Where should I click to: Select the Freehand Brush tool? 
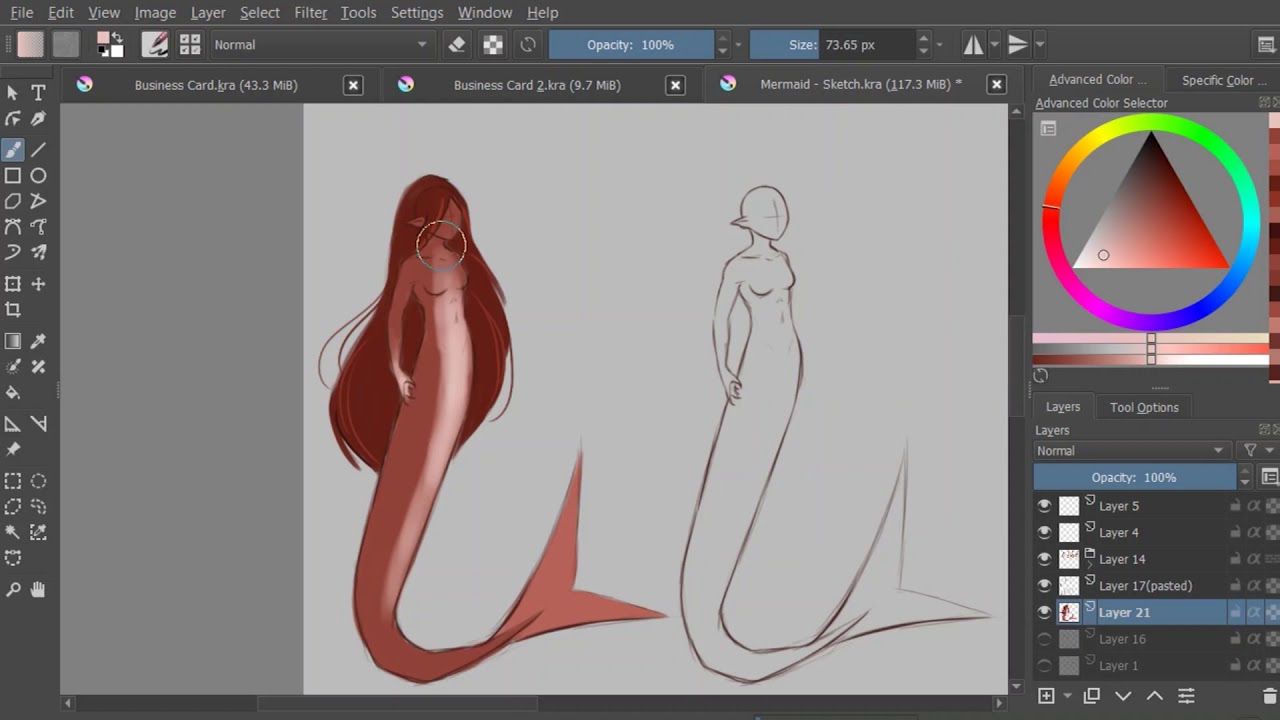click(13, 150)
